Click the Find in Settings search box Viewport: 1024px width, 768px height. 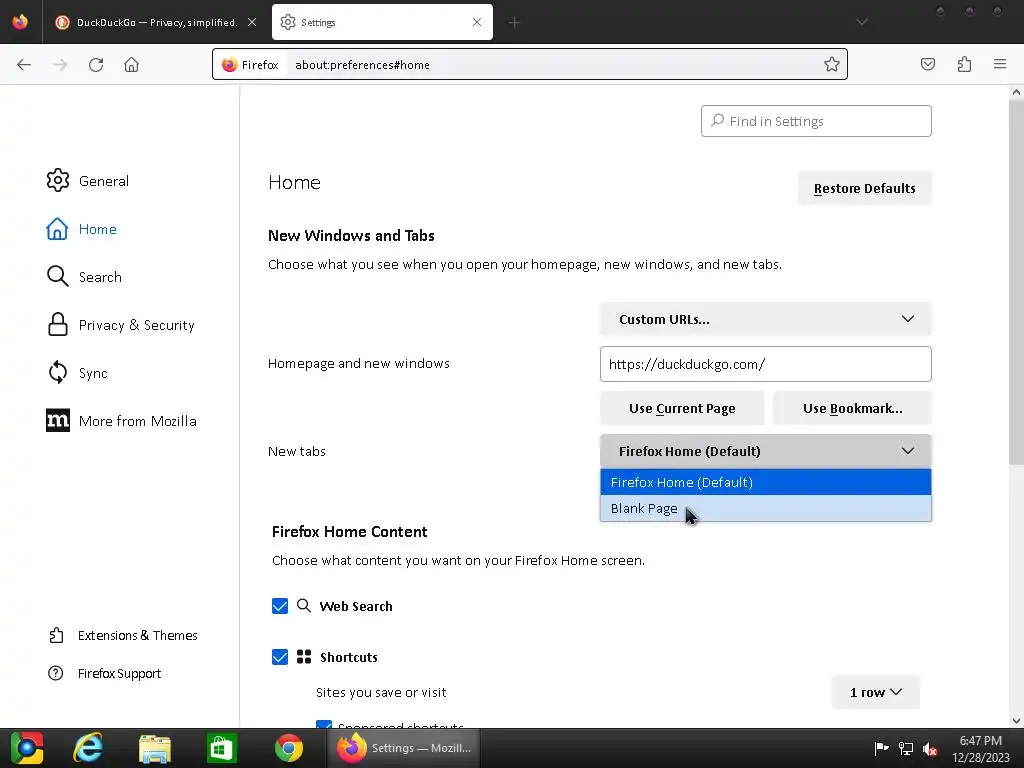816,121
